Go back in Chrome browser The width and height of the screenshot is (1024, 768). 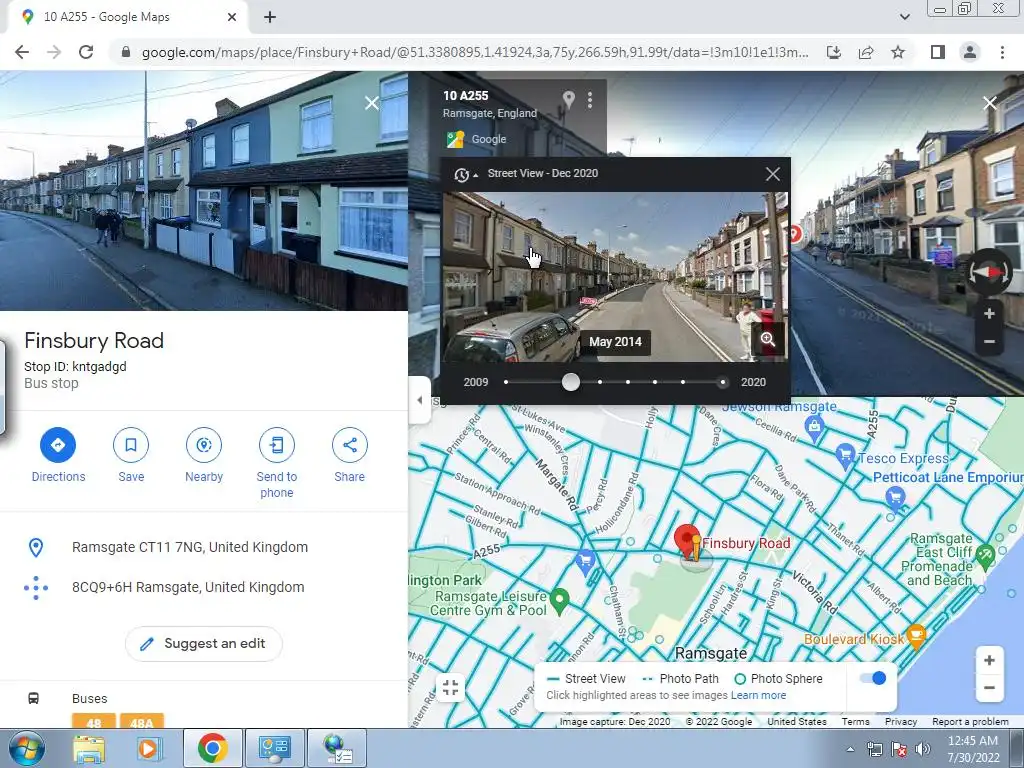(x=22, y=52)
